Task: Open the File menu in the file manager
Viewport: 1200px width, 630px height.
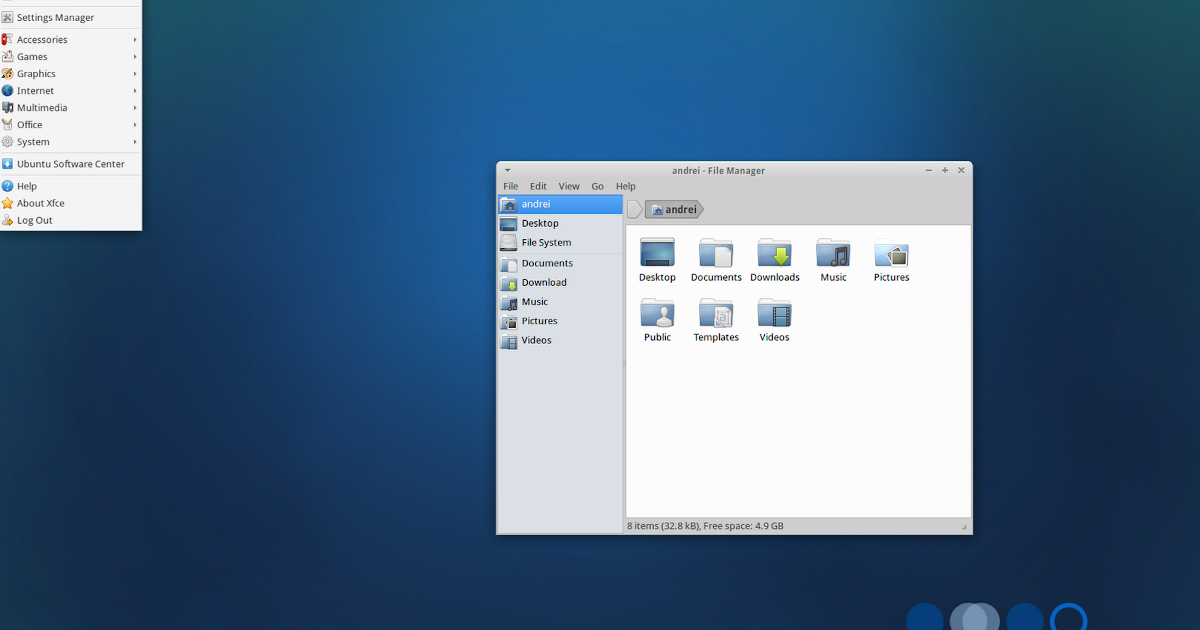Action: click(x=510, y=186)
